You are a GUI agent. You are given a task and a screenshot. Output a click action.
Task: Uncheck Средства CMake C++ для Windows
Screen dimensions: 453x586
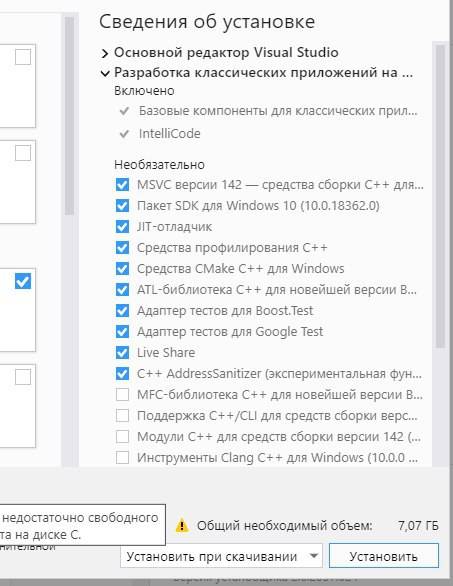[122, 268]
